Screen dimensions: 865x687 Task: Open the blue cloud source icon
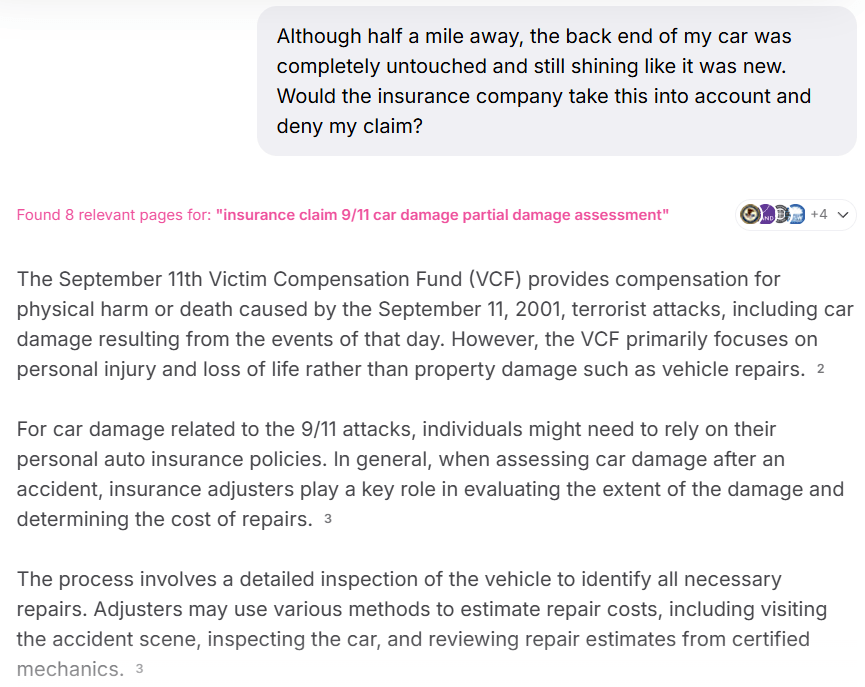pyautogui.click(x=796, y=214)
